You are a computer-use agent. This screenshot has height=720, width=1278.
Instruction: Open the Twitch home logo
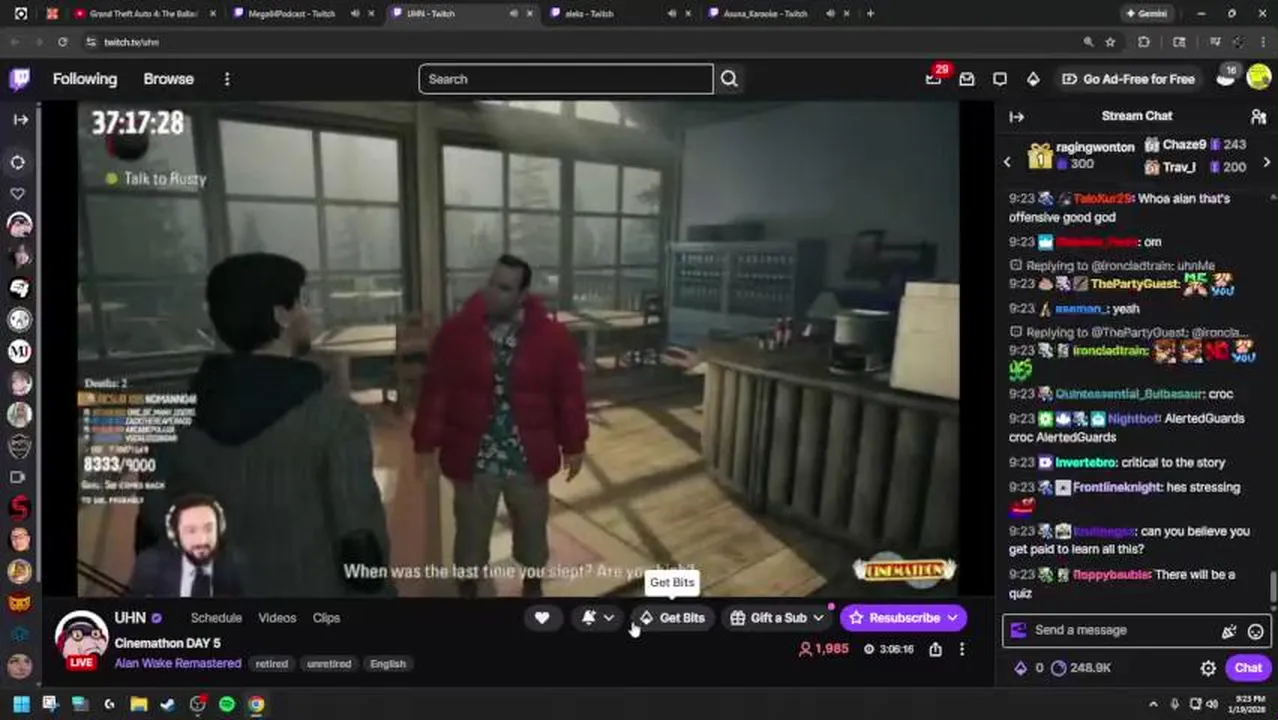click(x=19, y=79)
